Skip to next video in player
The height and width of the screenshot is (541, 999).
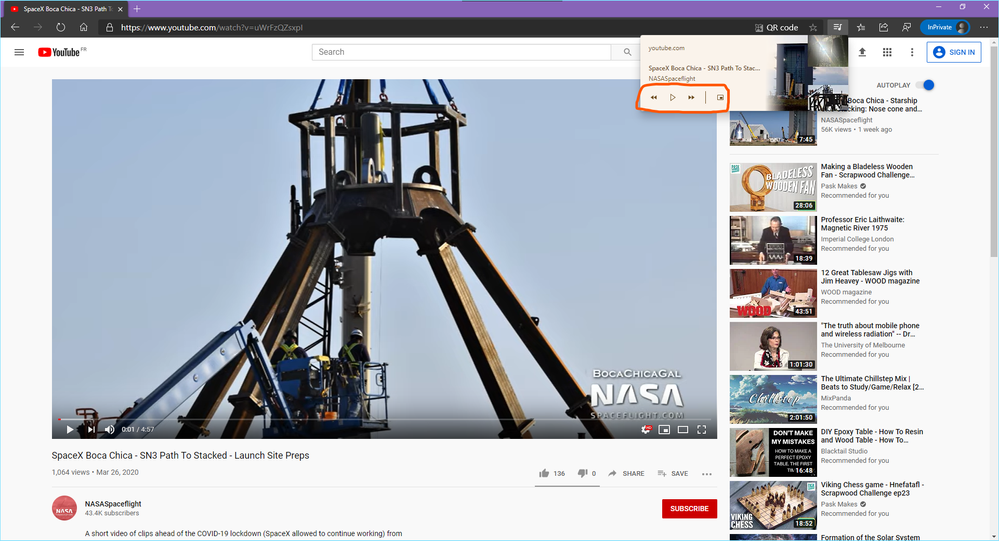click(90, 429)
